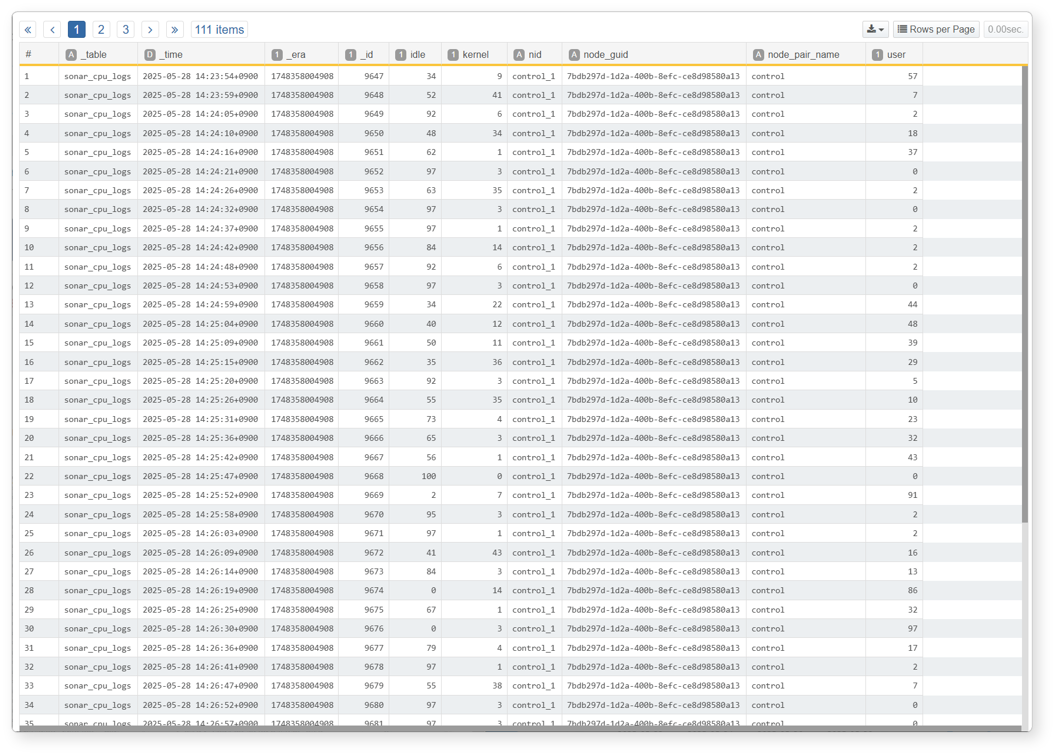Sort by the kernel column header
The height and width of the screenshot is (755, 1055).
(x=474, y=55)
